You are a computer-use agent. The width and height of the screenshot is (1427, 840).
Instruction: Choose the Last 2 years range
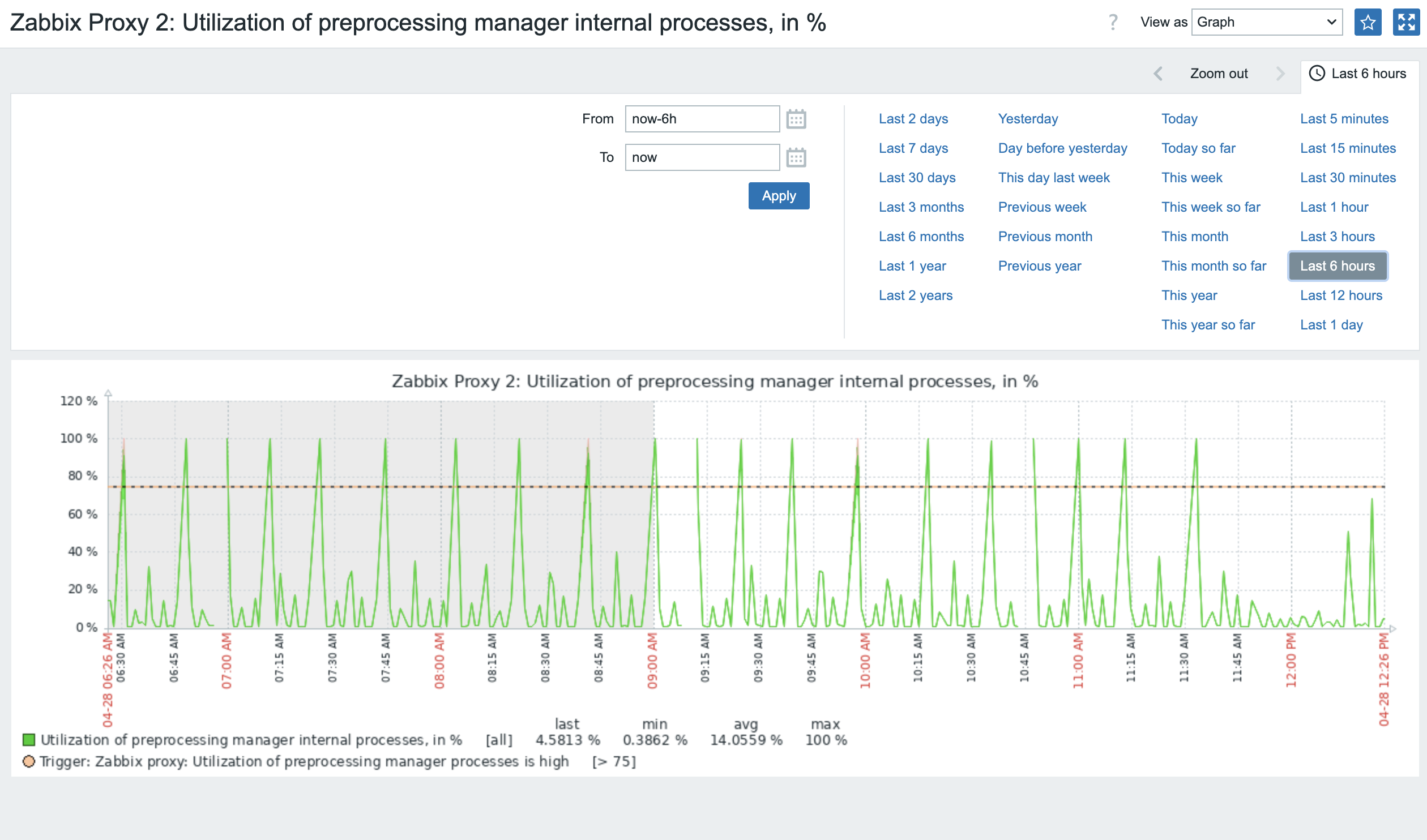(916, 295)
